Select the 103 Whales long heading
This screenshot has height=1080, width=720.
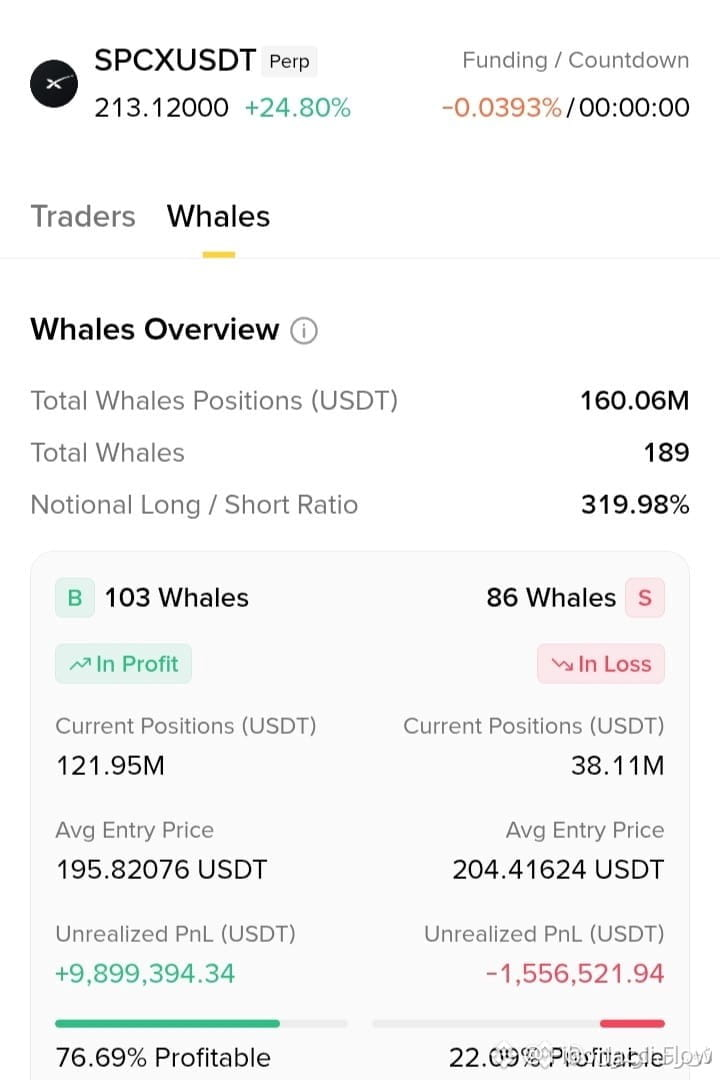pyautogui.click(x=176, y=597)
